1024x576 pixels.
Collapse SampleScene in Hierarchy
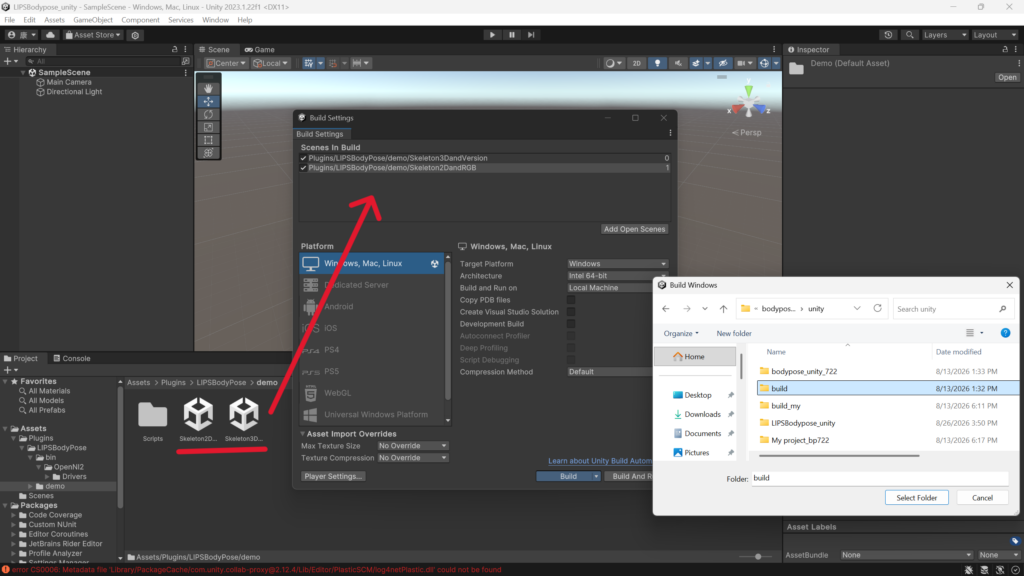pyautogui.click(x=24, y=72)
